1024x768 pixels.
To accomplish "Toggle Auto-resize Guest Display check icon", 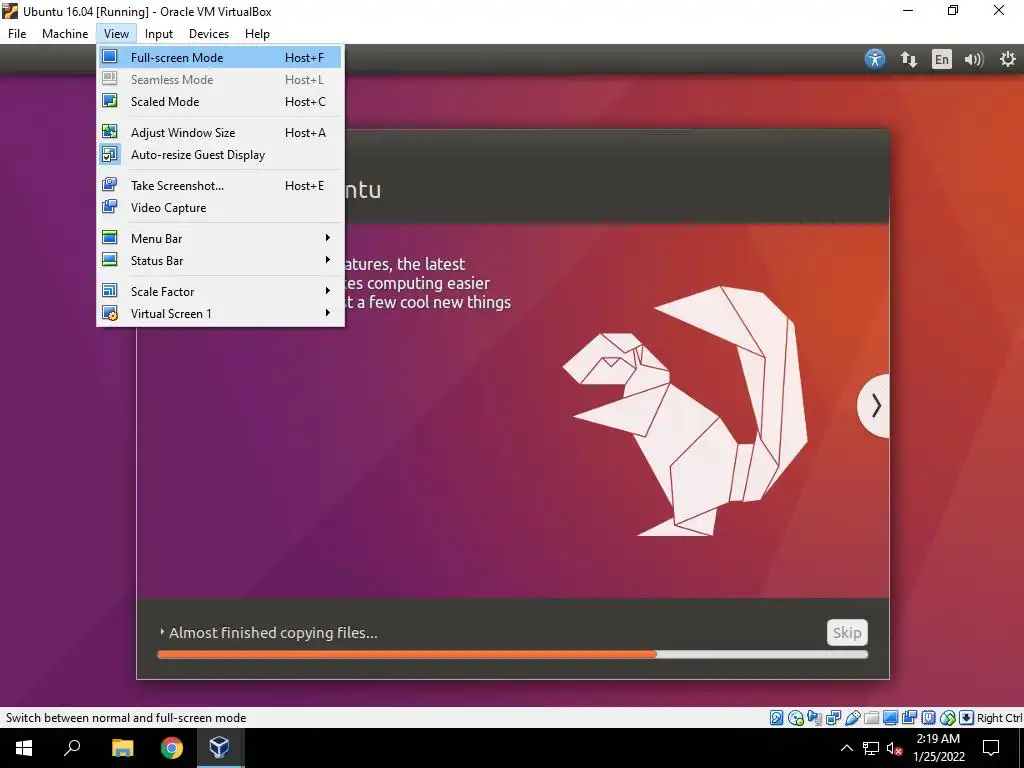I will coord(110,154).
